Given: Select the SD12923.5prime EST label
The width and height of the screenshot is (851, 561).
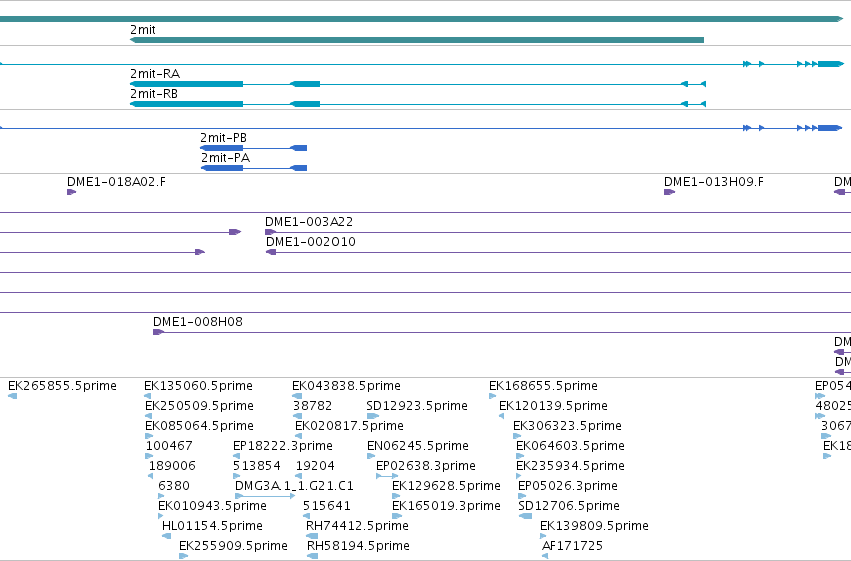Looking at the screenshot, I should (417, 406).
